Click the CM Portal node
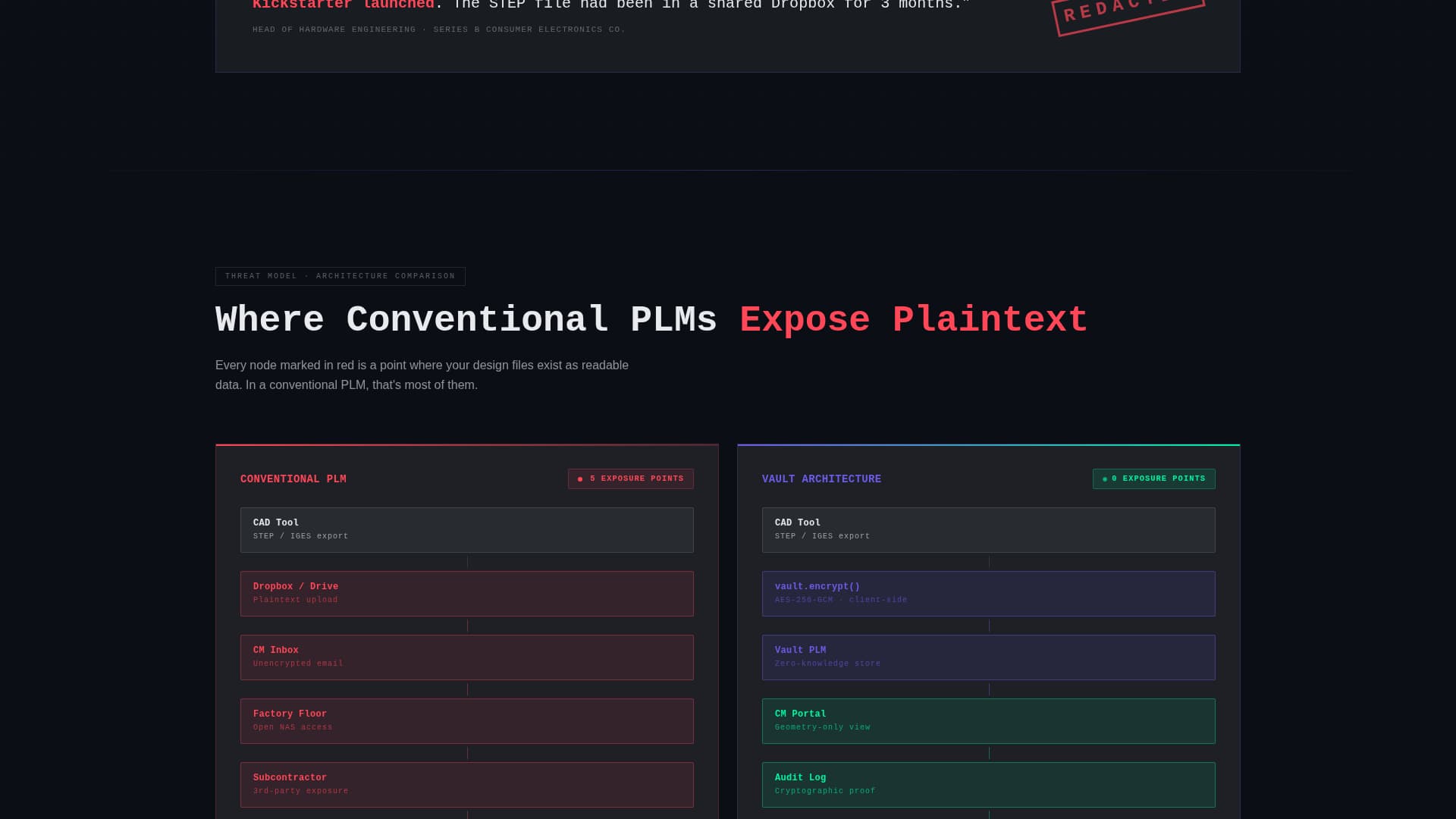The width and height of the screenshot is (1456, 819). point(989,721)
